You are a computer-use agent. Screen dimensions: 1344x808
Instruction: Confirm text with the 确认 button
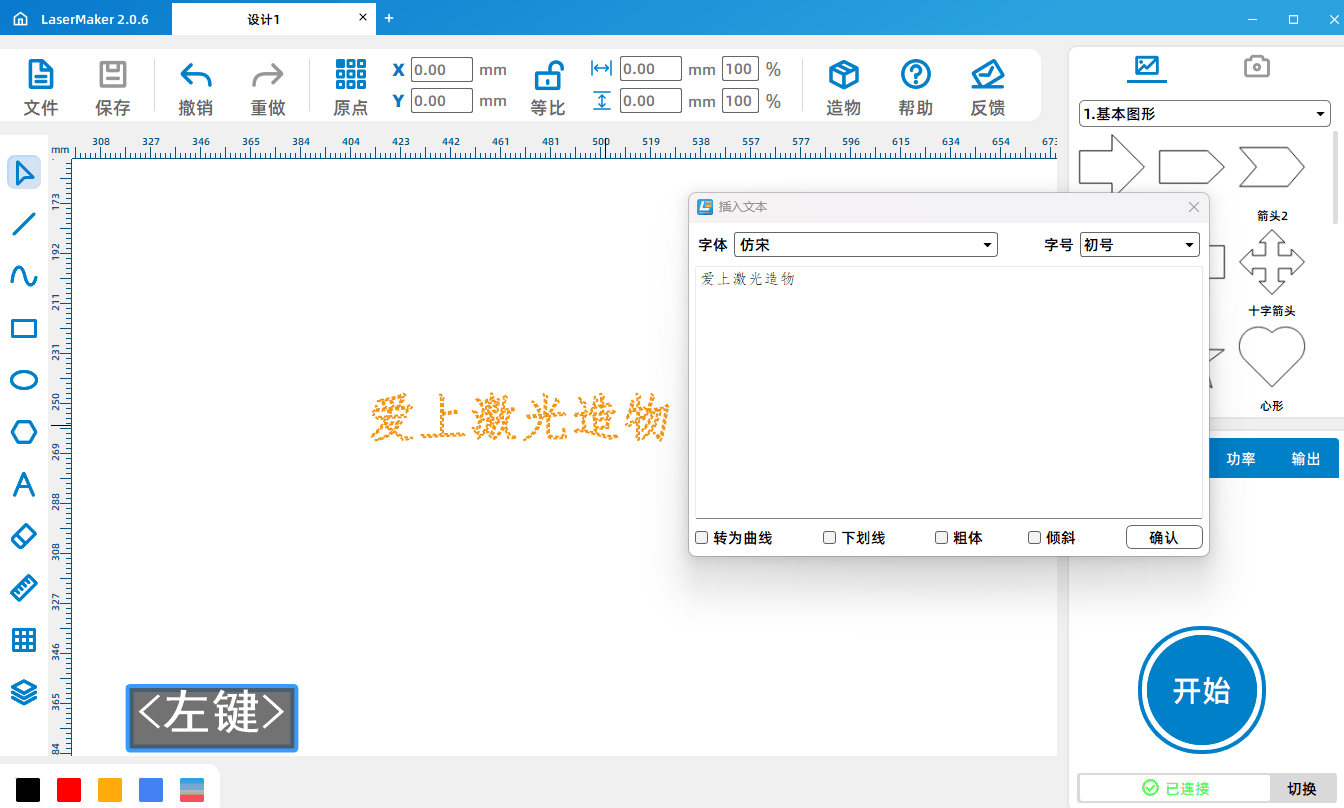click(1164, 537)
